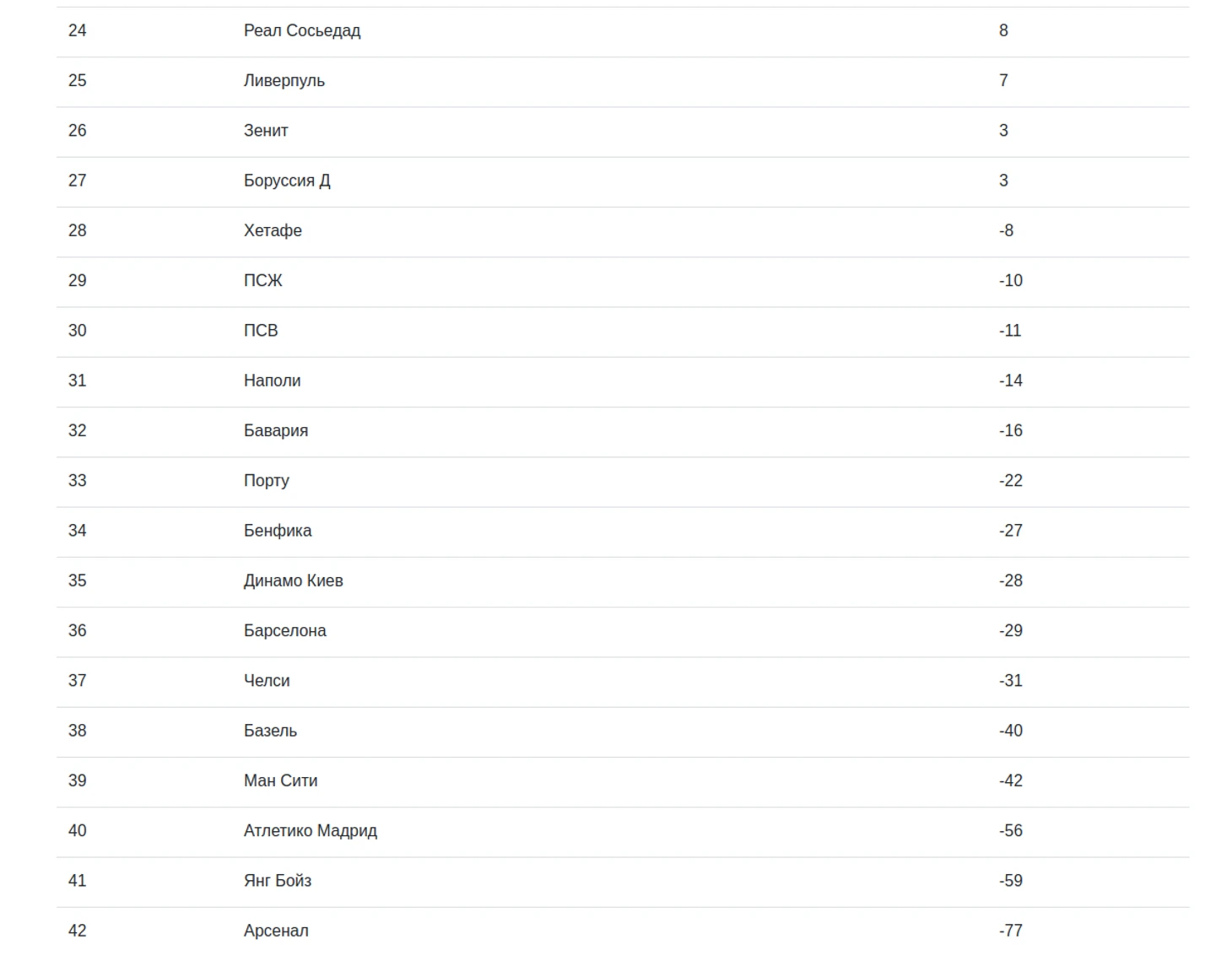Click the Наполи row entry
The image size is (1232, 972).
623,381
